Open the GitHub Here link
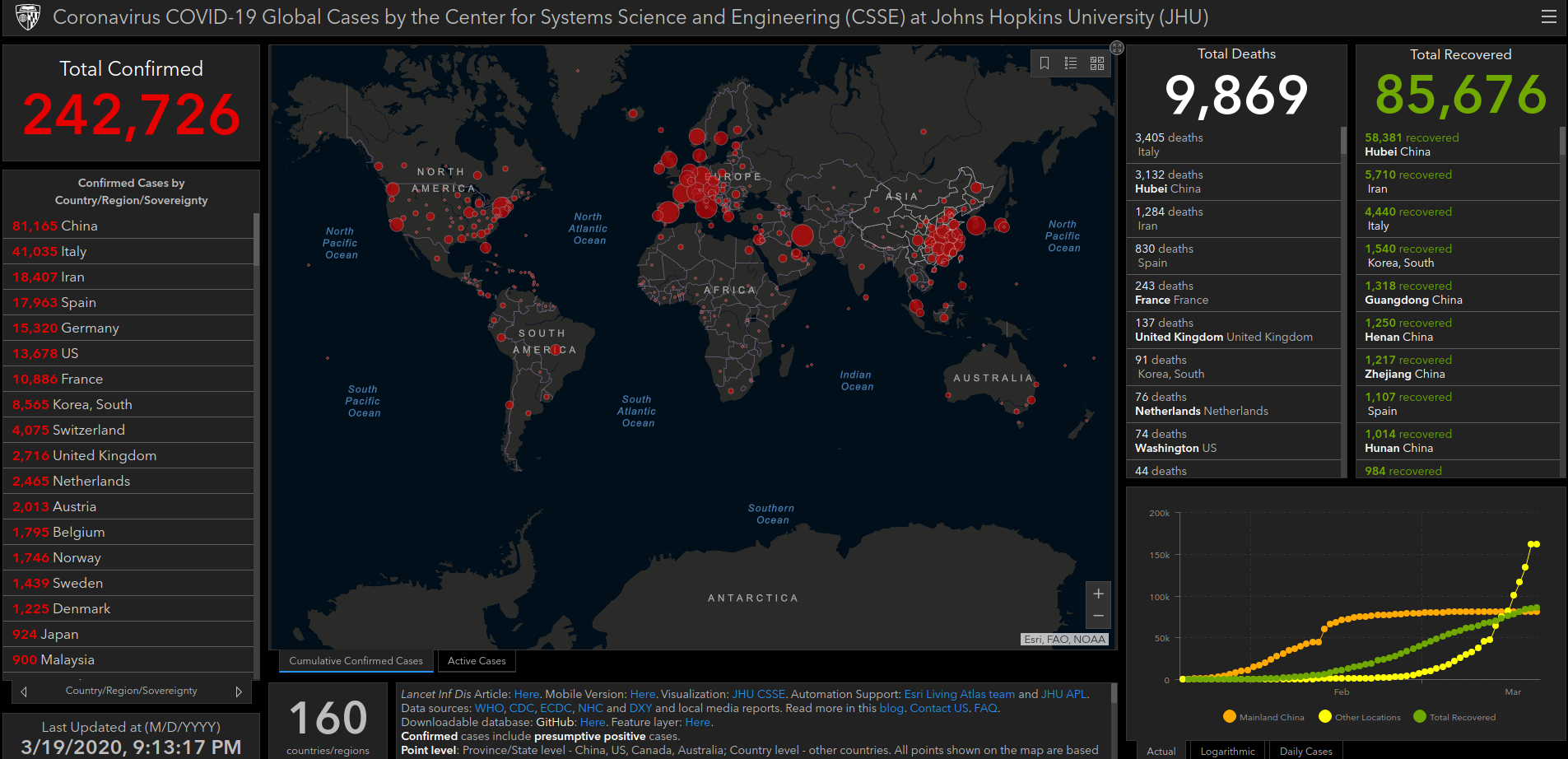The width and height of the screenshot is (1568, 759). coord(593,722)
